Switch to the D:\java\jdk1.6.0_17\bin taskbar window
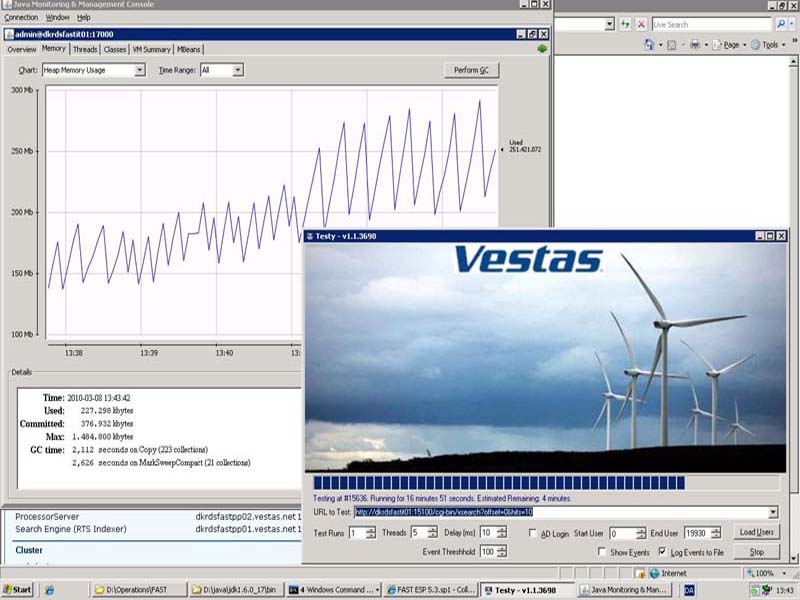Image resolution: width=800 pixels, height=600 pixels. [237, 590]
